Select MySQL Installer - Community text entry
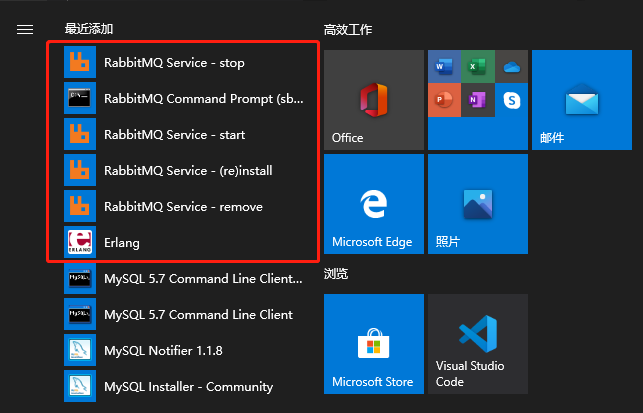Screen dimensions: 643x413 coord(189,387)
